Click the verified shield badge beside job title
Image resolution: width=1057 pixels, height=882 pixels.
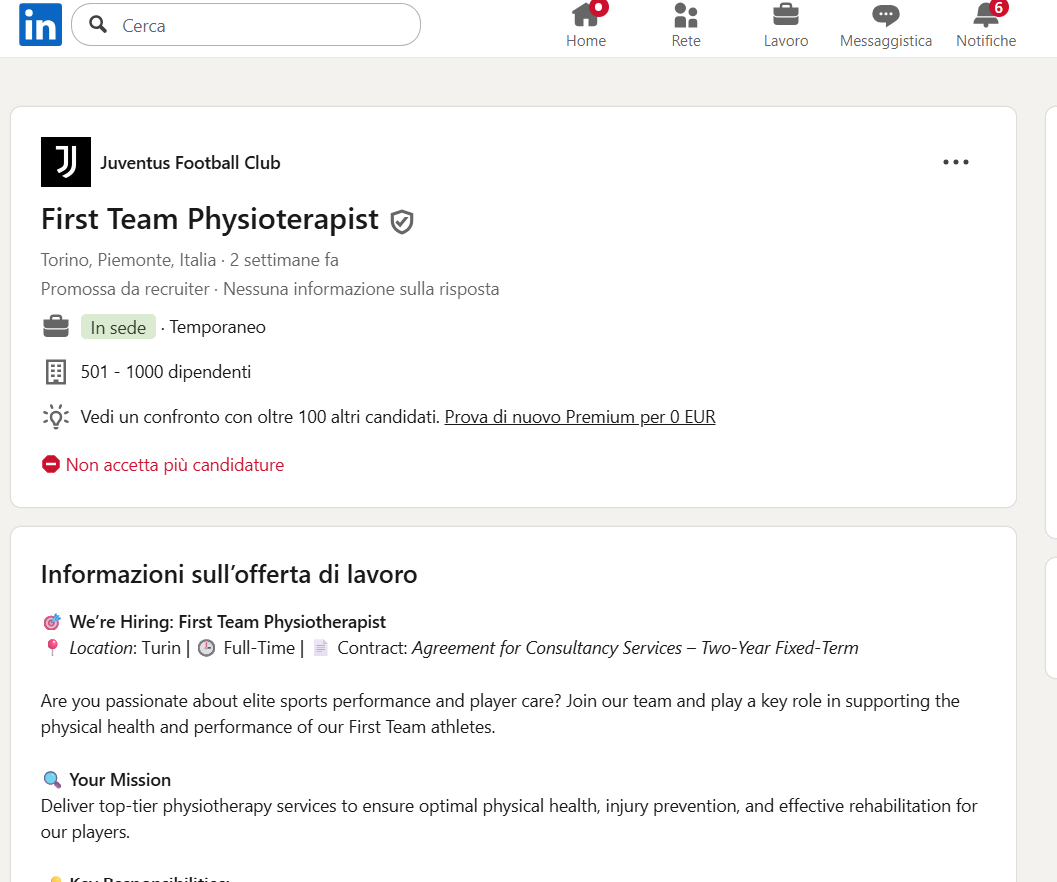coord(402,221)
